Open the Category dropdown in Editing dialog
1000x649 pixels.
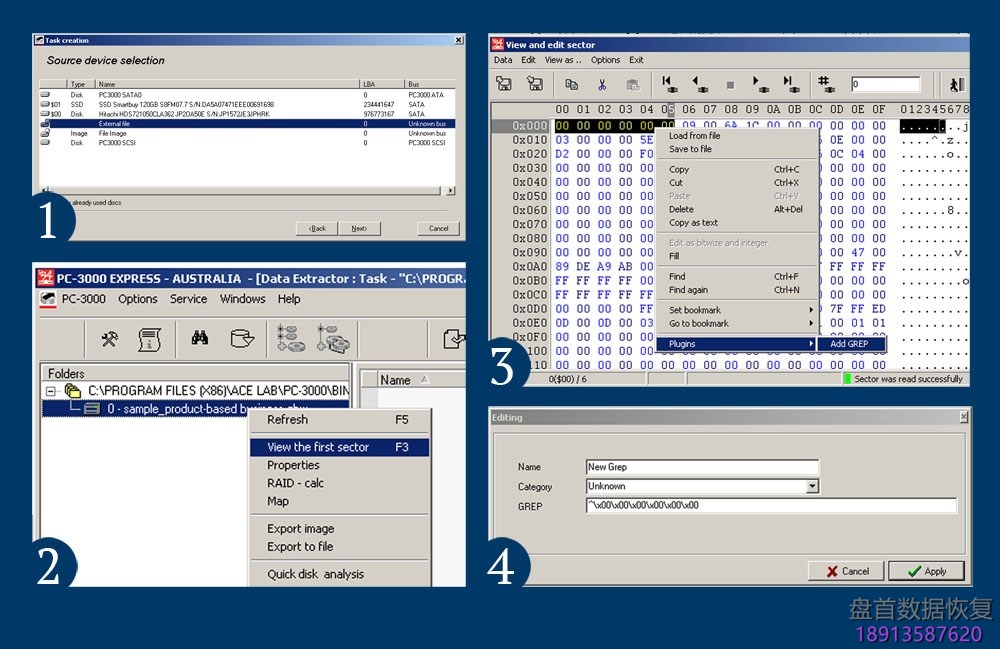click(x=812, y=486)
